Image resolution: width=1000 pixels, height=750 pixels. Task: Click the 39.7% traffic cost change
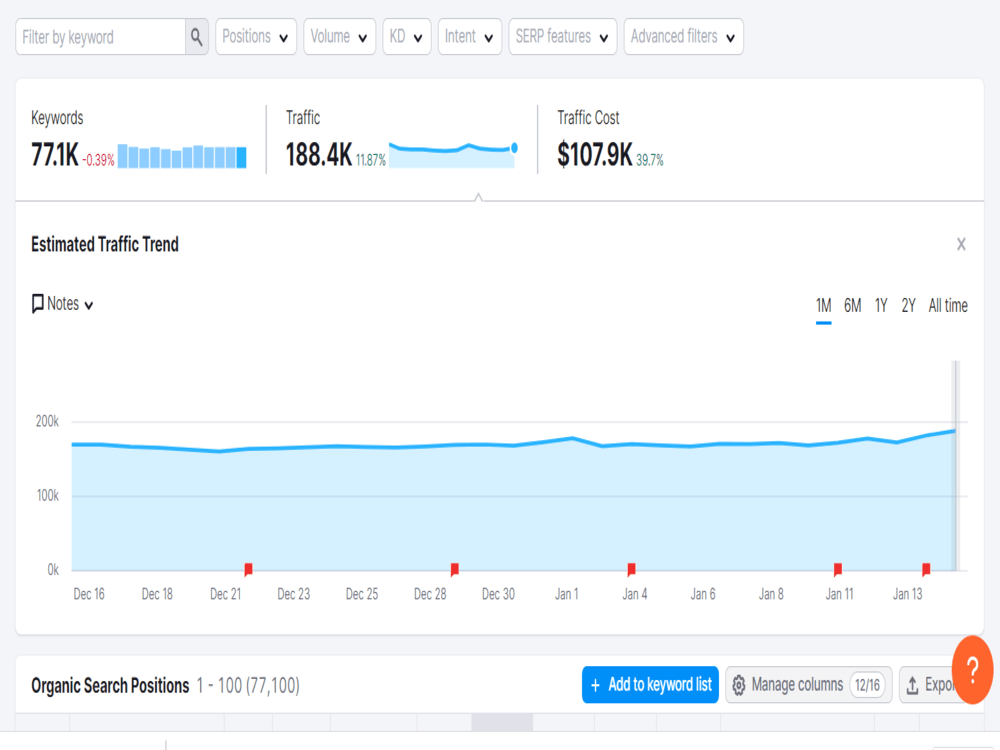649,160
